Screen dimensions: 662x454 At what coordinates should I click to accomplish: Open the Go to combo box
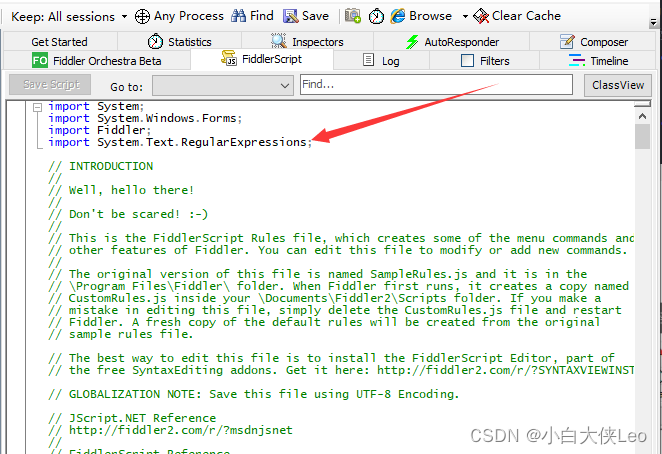tap(223, 85)
